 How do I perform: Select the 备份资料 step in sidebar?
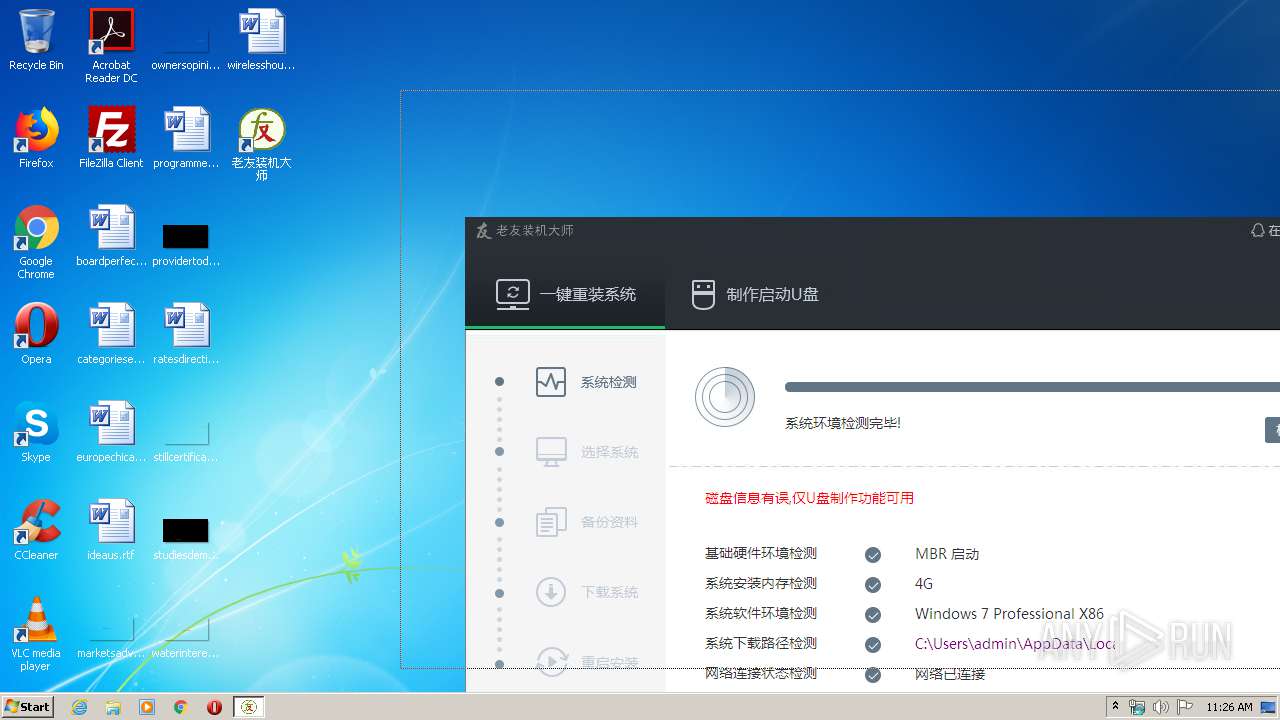pyautogui.click(x=586, y=522)
